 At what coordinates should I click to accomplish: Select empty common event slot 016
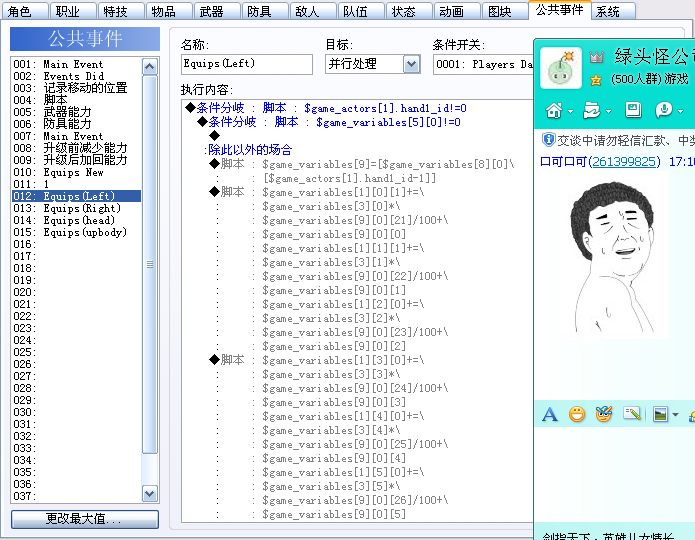tap(76, 244)
